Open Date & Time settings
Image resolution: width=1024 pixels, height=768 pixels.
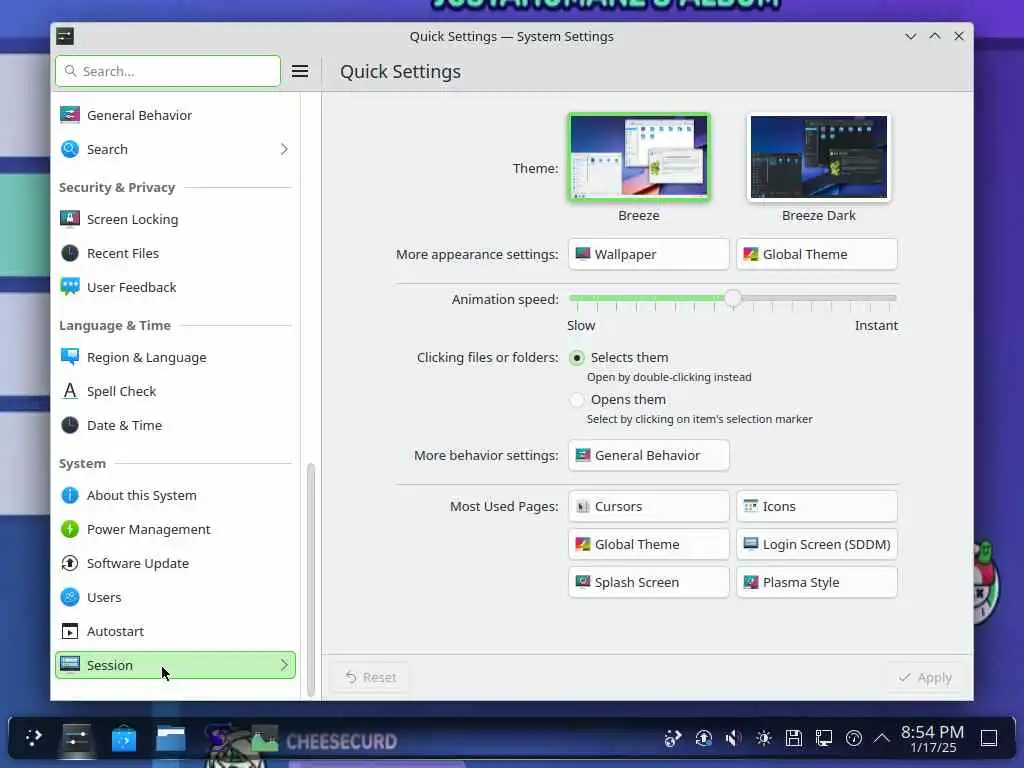click(175, 424)
